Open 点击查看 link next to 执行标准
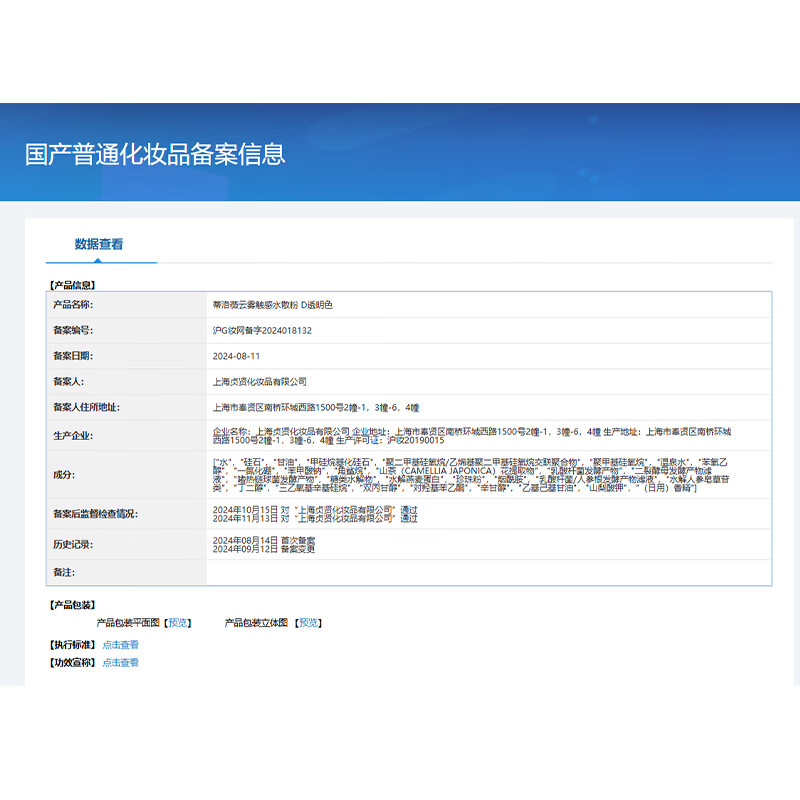 coord(120,645)
